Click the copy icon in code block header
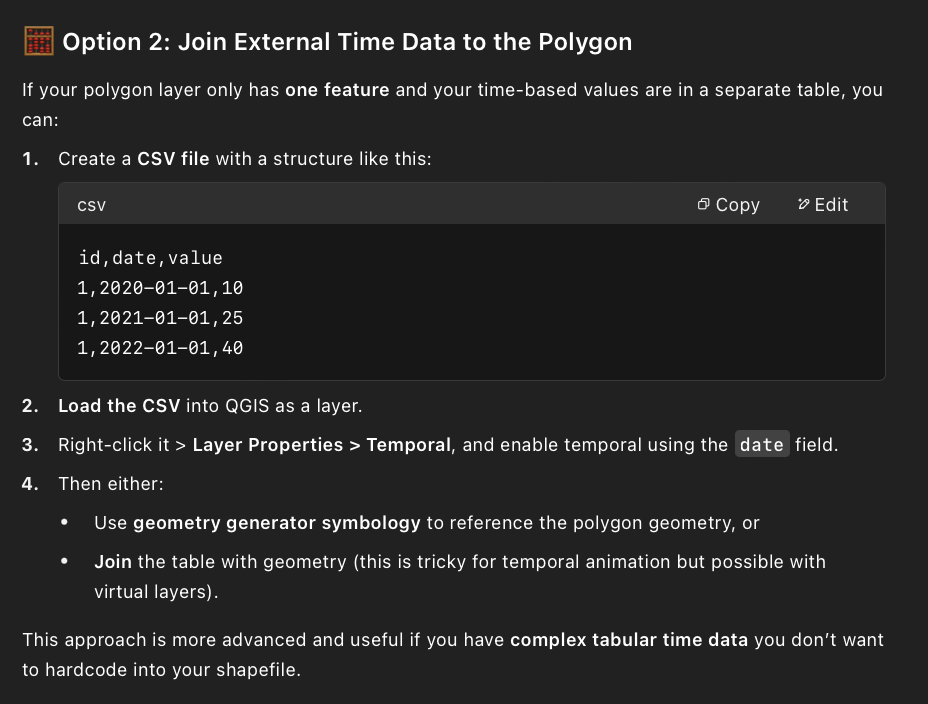This screenshot has height=704, width=928. click(x=703, y=204)
